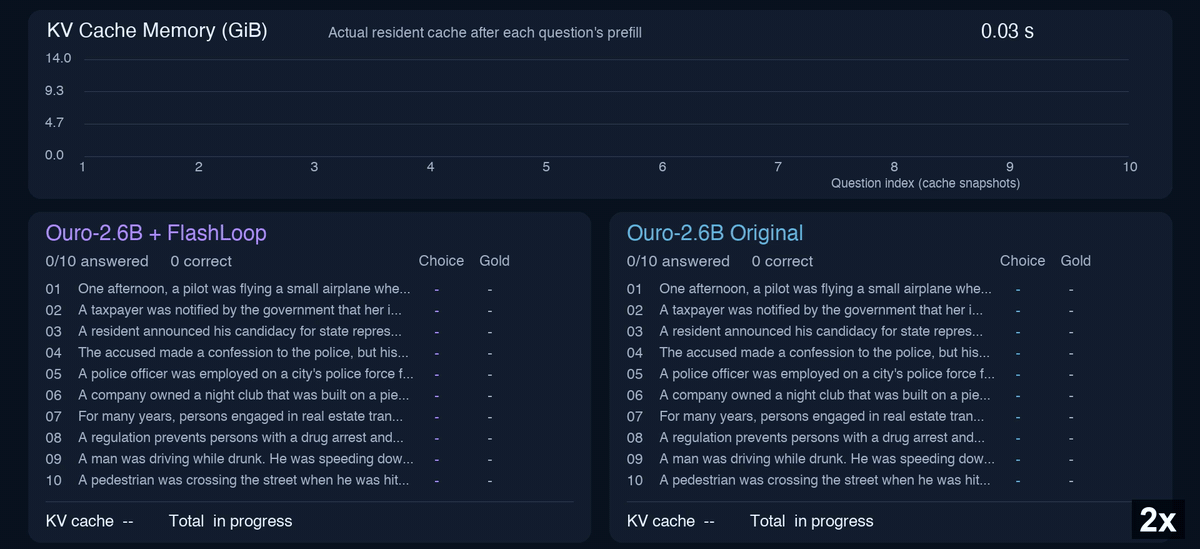The height and width of the screenshot is (549, 1200).
Task: Click the Ouro-2.6B + FlashLoop heading
Action: point(156,233)
